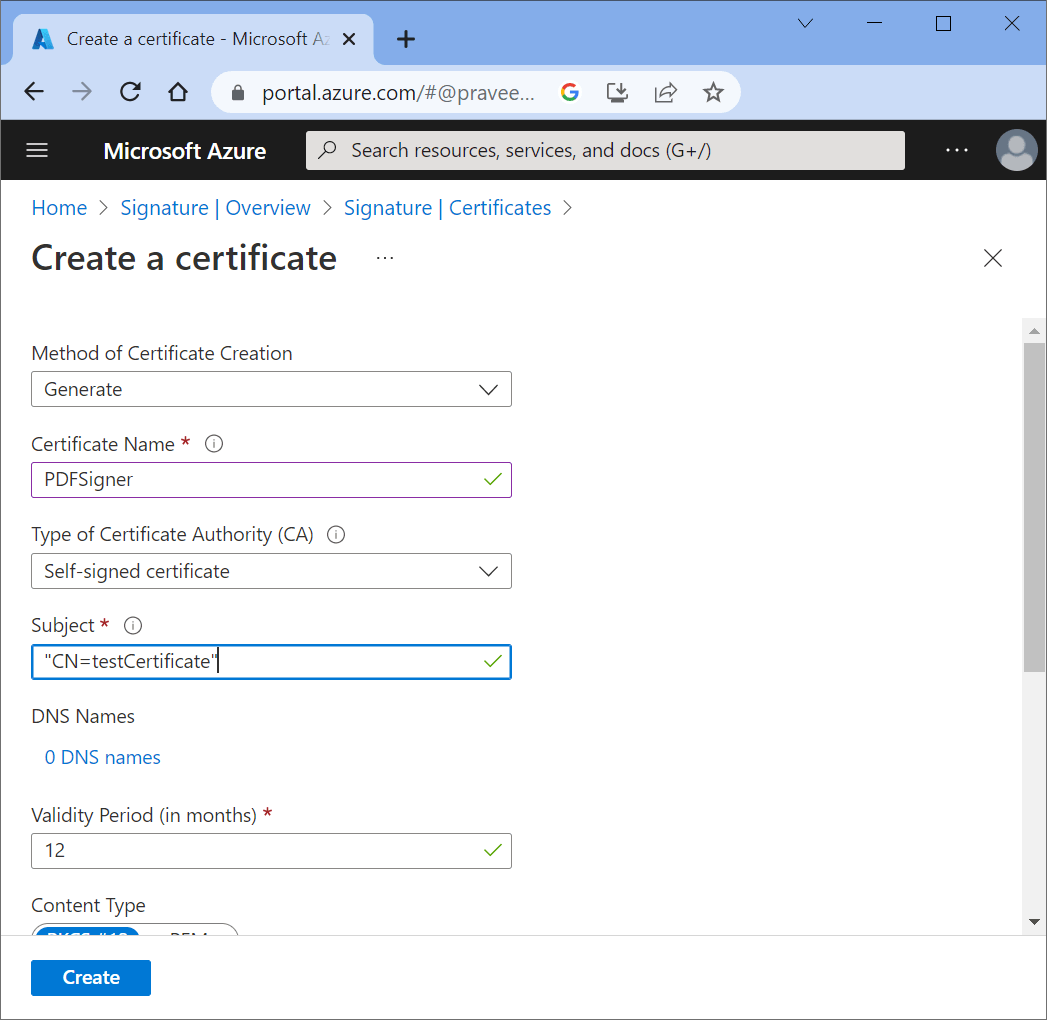Screen dimensions: 1047x1020
Task: Expand the Generate dropdown arrow
Action: (x=489, y=389)
